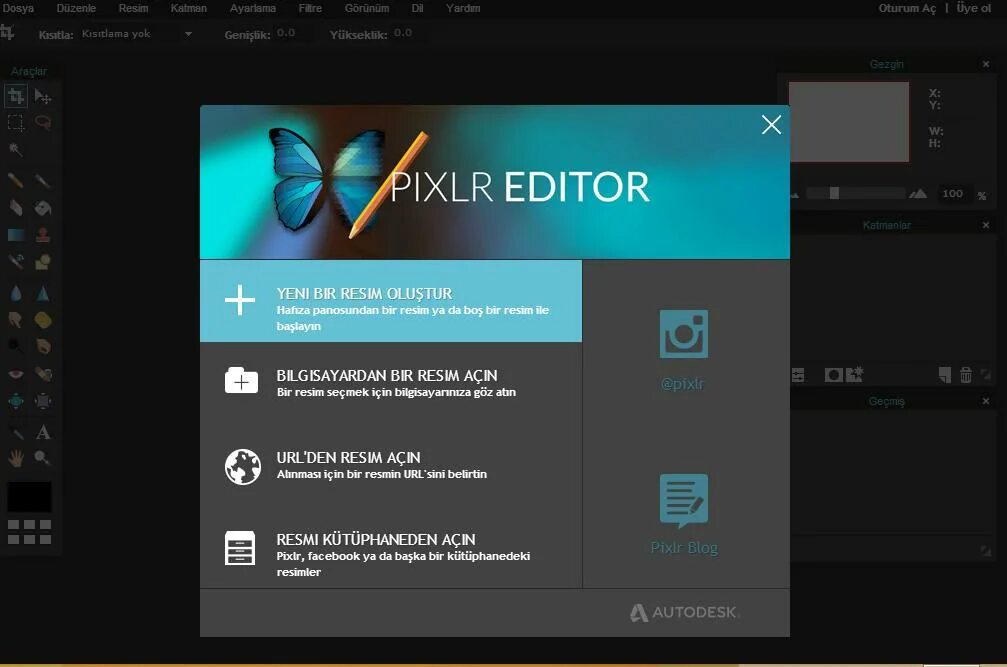Open layer styles in Katmanlar panel

pyautogui.click(x=854, y=374)
